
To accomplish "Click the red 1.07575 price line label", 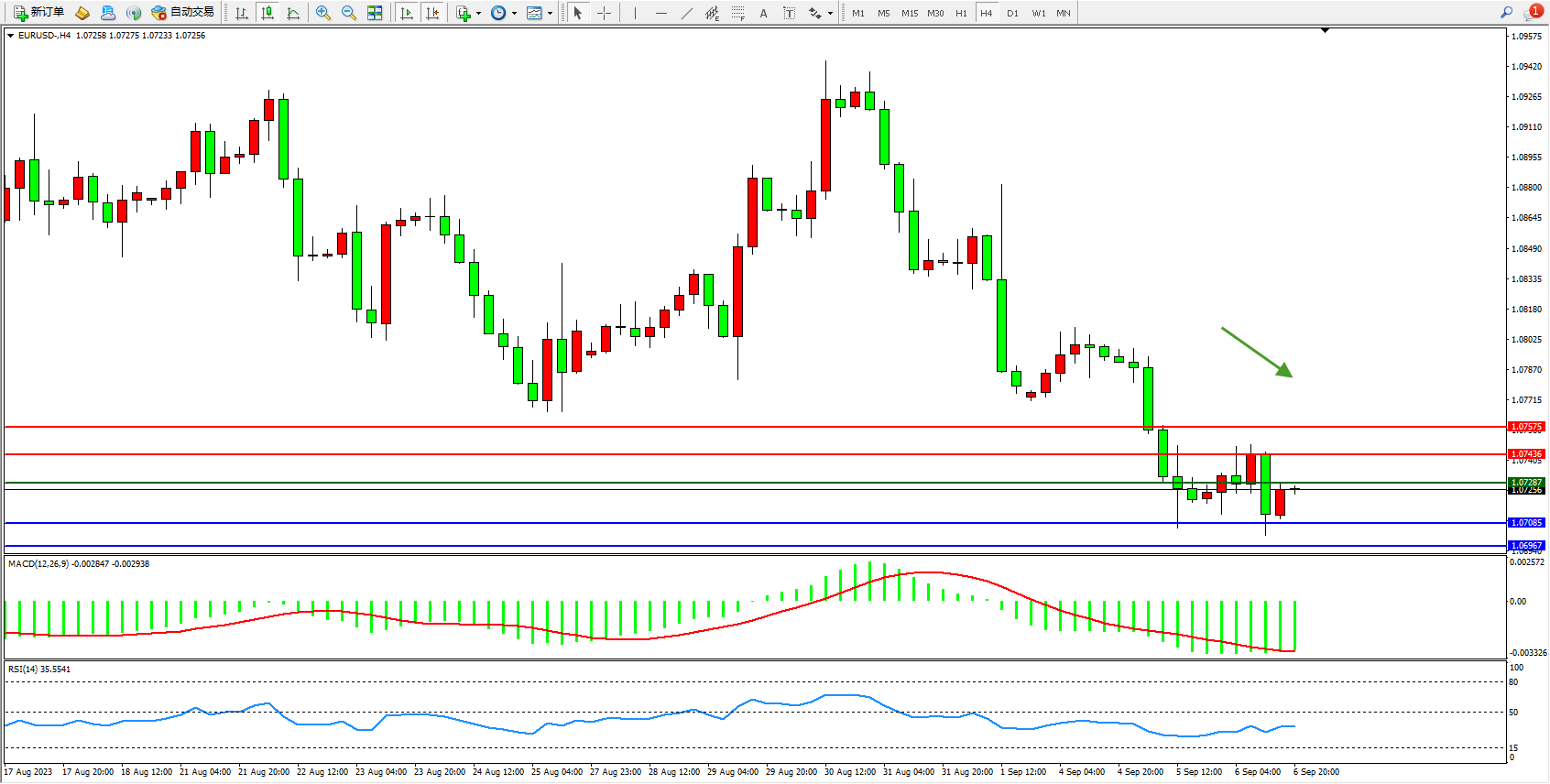I will click(1526, 427).
